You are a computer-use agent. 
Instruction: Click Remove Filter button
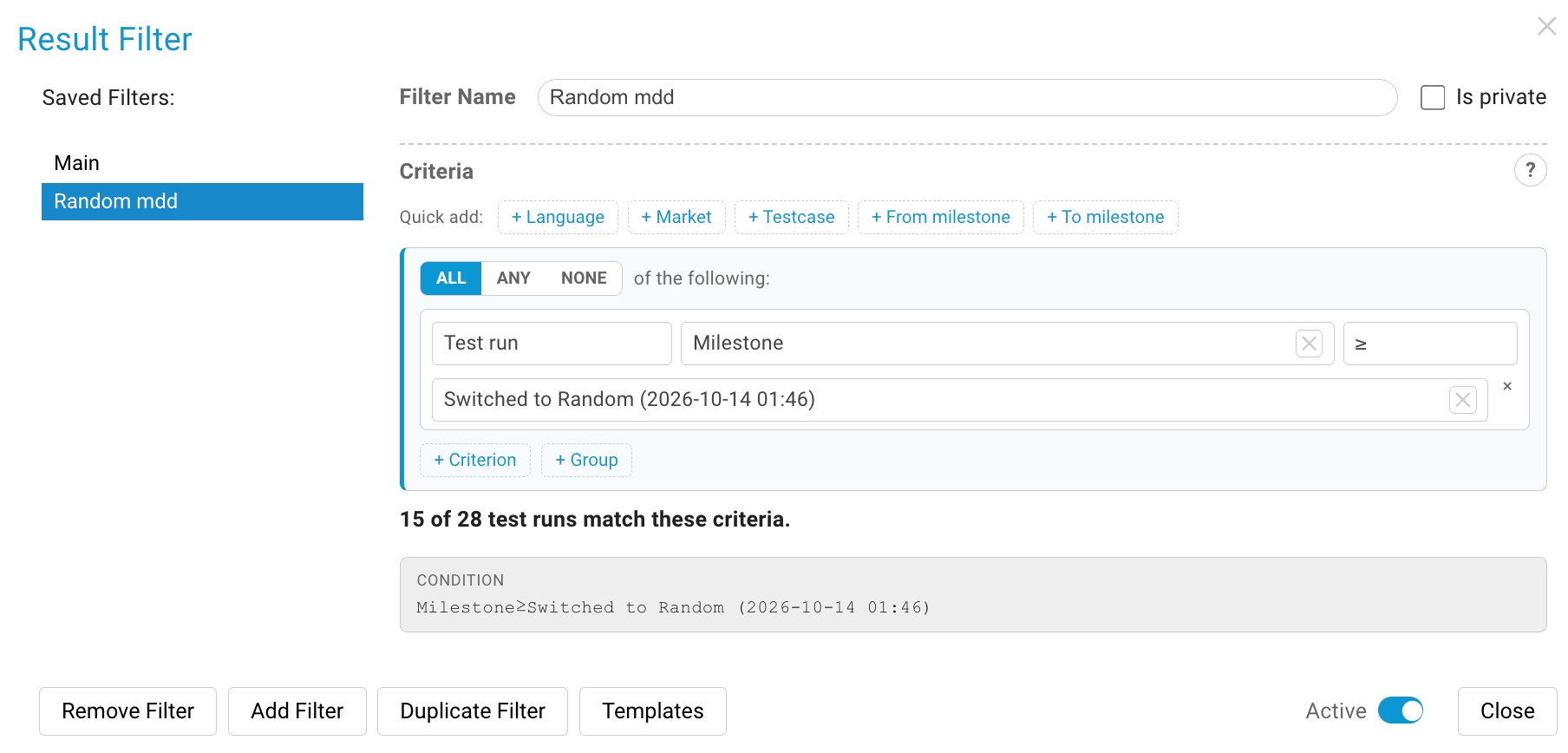[x=127, y=711]
